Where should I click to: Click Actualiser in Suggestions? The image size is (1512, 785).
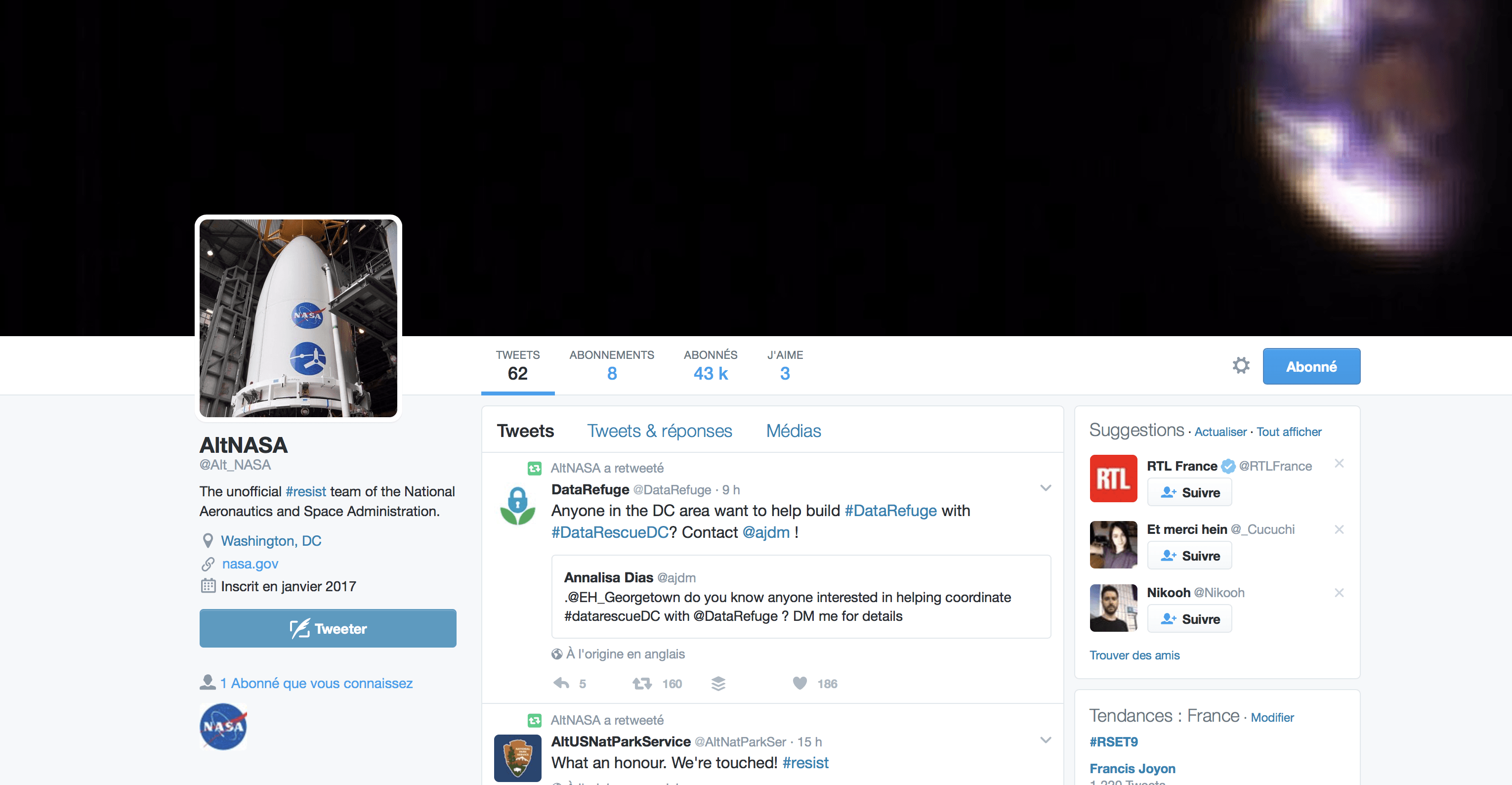[x=1220, y=432]
